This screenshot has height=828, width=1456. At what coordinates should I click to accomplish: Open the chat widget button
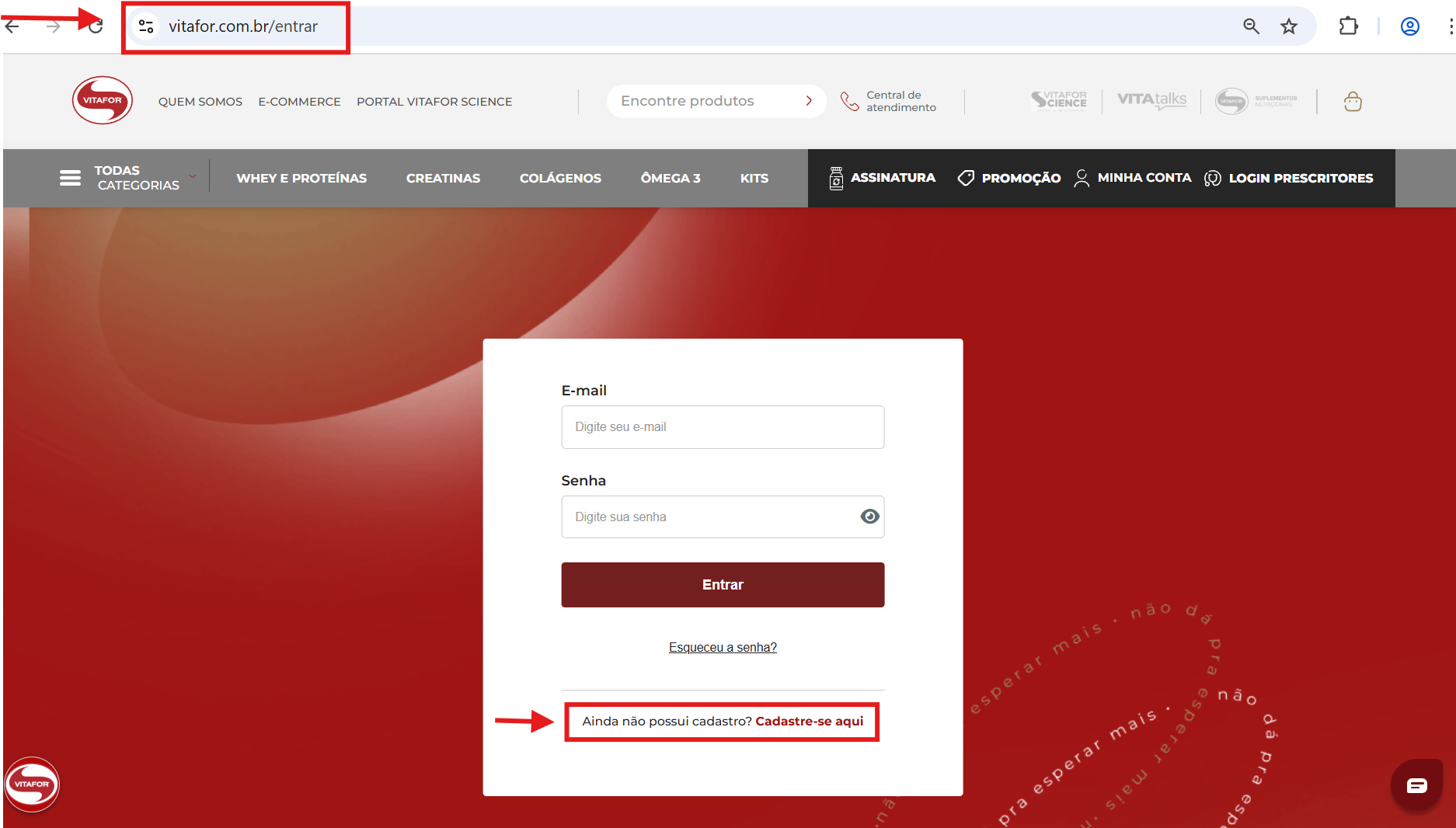1416,785
